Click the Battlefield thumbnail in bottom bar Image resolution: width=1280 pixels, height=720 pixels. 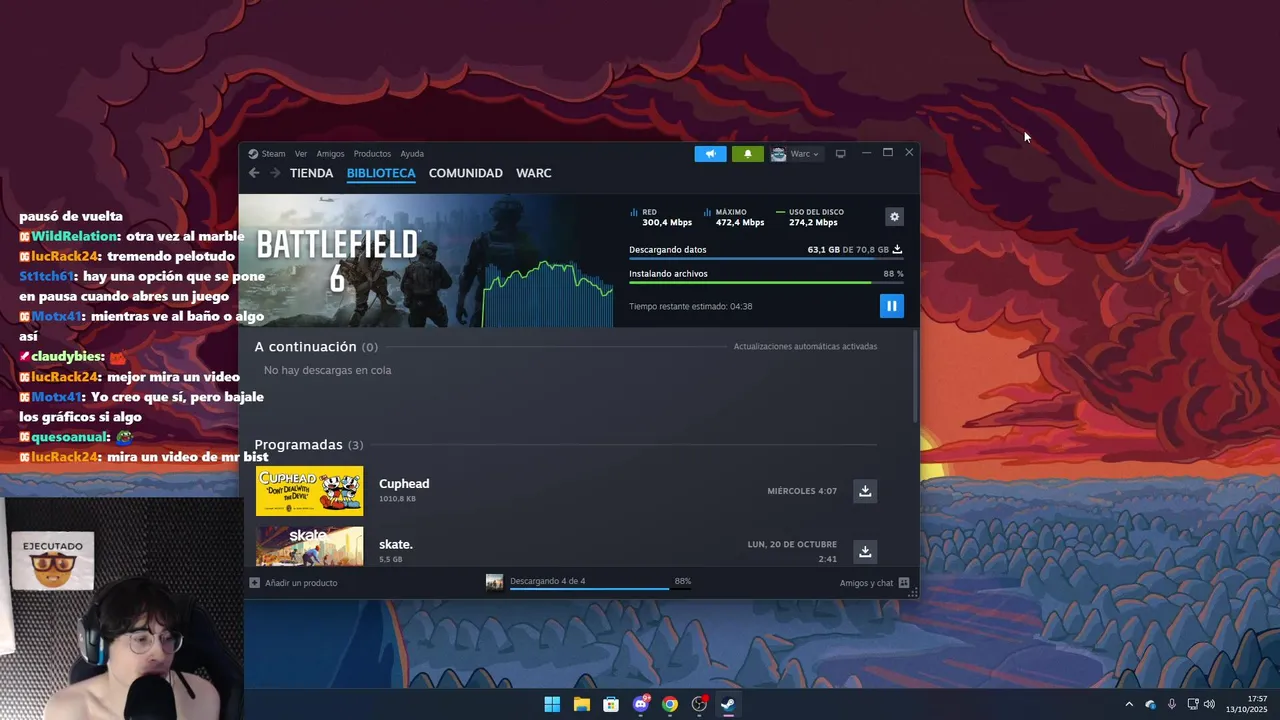[x=494, y=582]
